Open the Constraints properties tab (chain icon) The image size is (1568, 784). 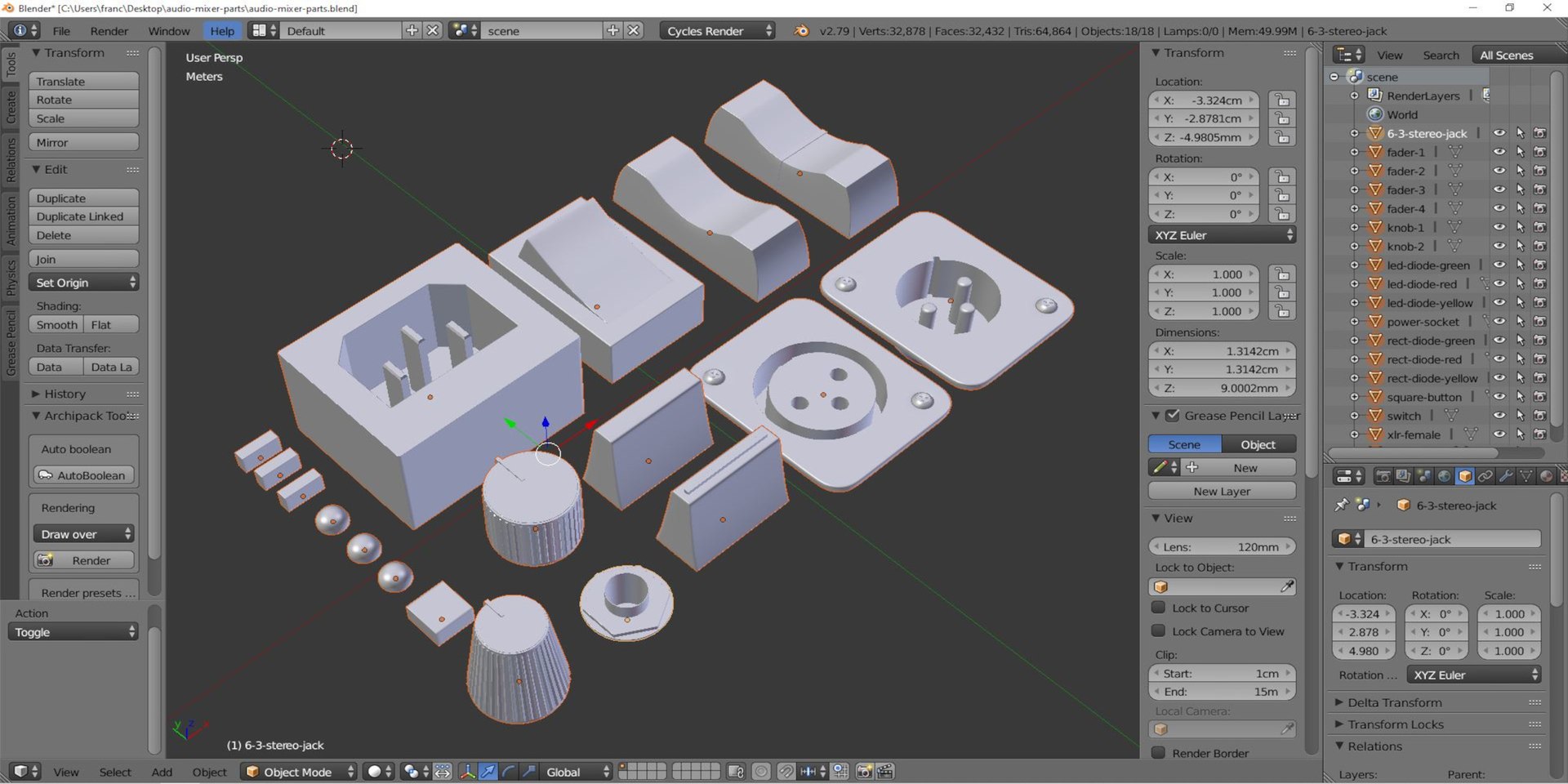(1486, 476)
